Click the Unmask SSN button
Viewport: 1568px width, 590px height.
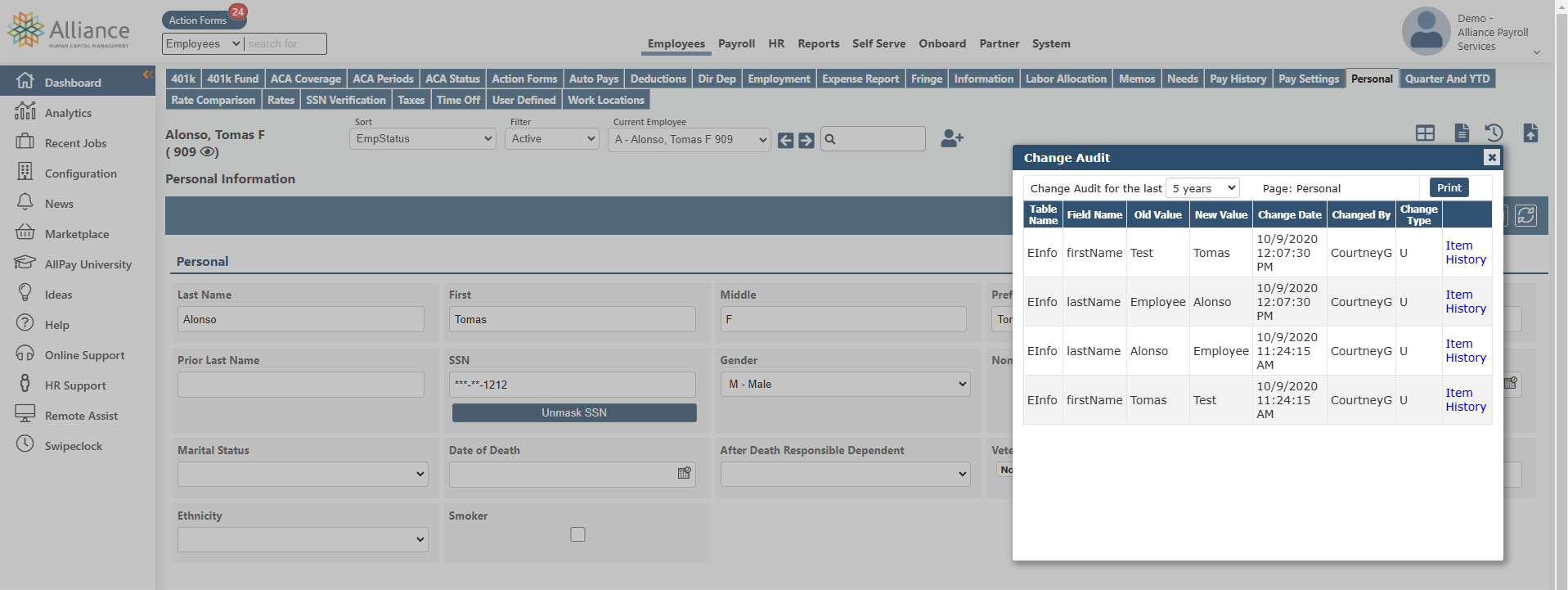574,413
